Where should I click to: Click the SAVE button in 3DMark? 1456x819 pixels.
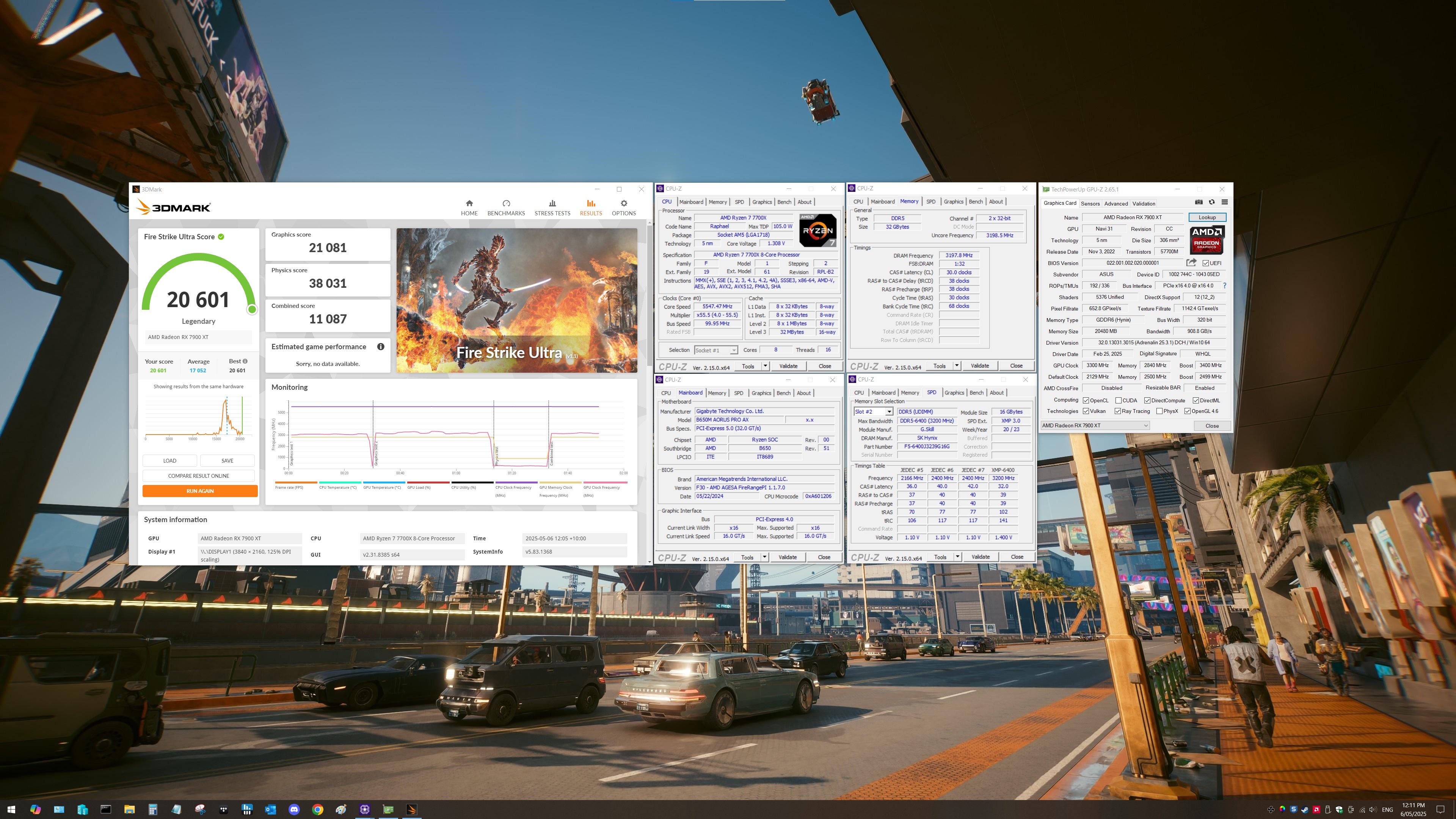[x=227, y=461]
